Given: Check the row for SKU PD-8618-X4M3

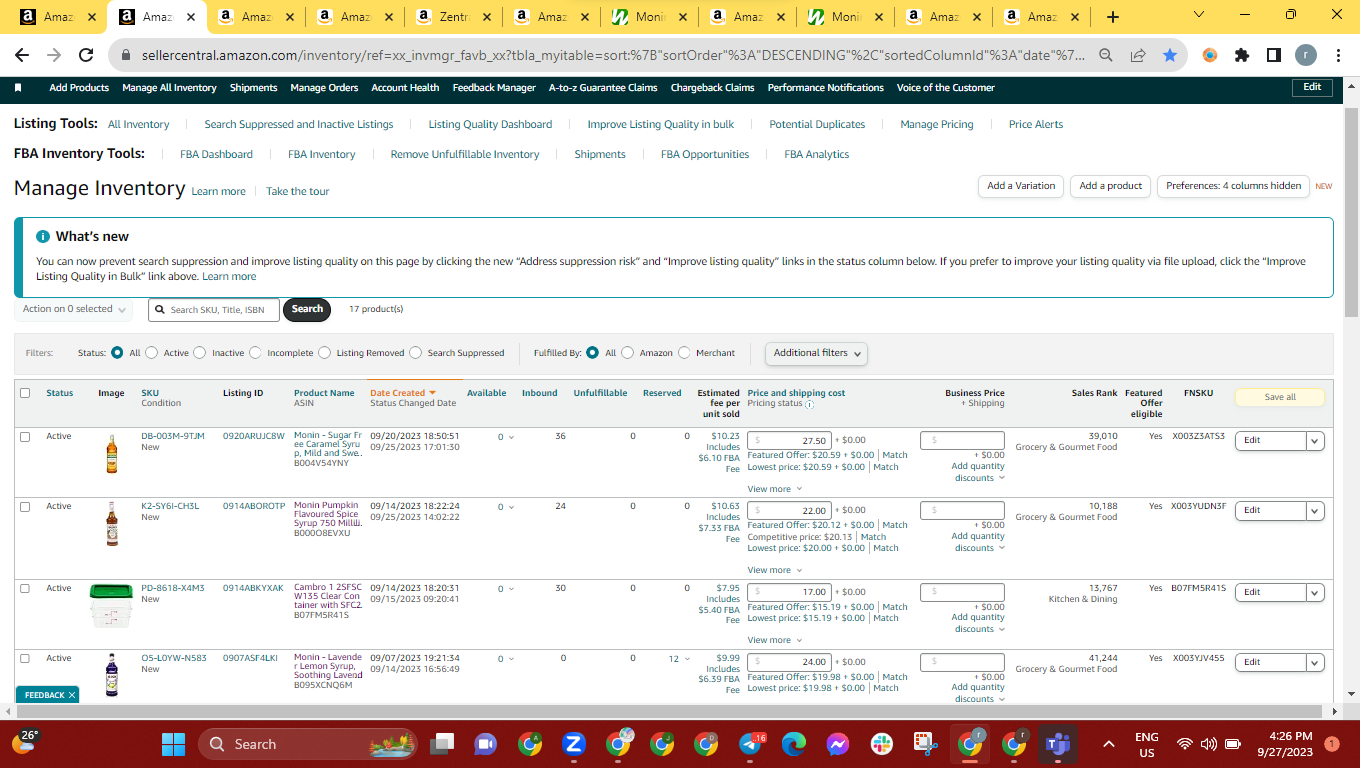Looking at the screenshot, I should click(x=25, y=589).
